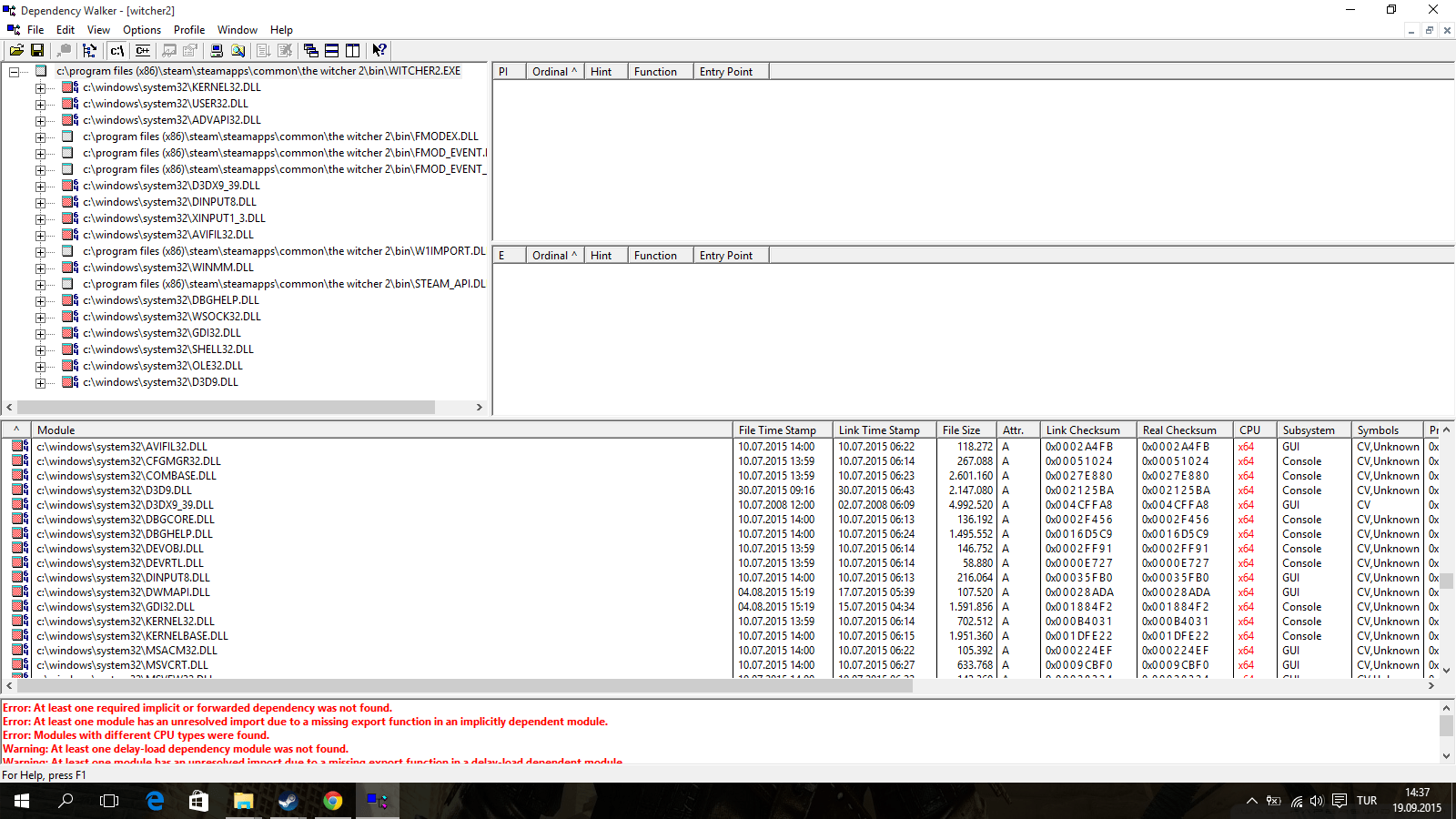Click the module icon beside W1IMPORT.DLL

[67, 251]
